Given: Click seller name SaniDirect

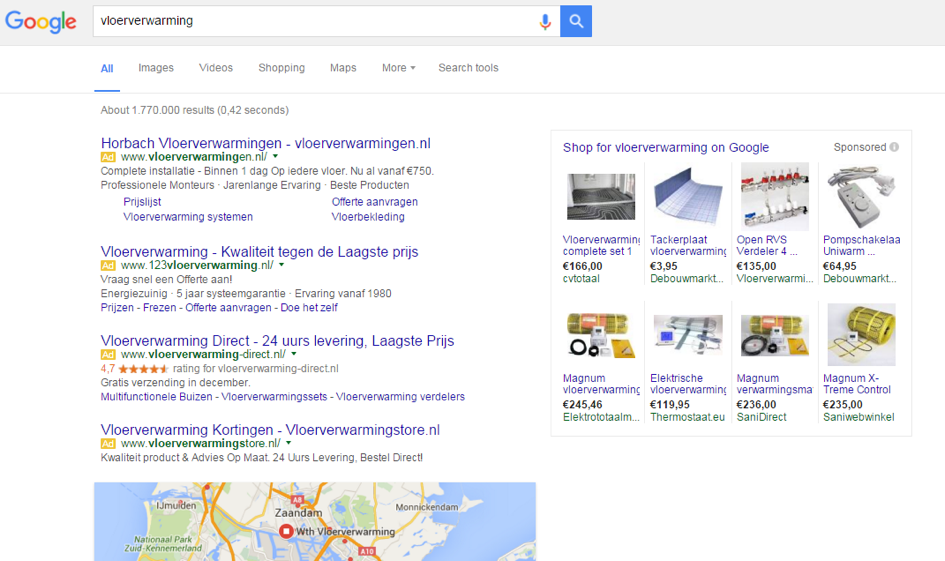Looking at the screenshot, I should [x=761, y=417].
